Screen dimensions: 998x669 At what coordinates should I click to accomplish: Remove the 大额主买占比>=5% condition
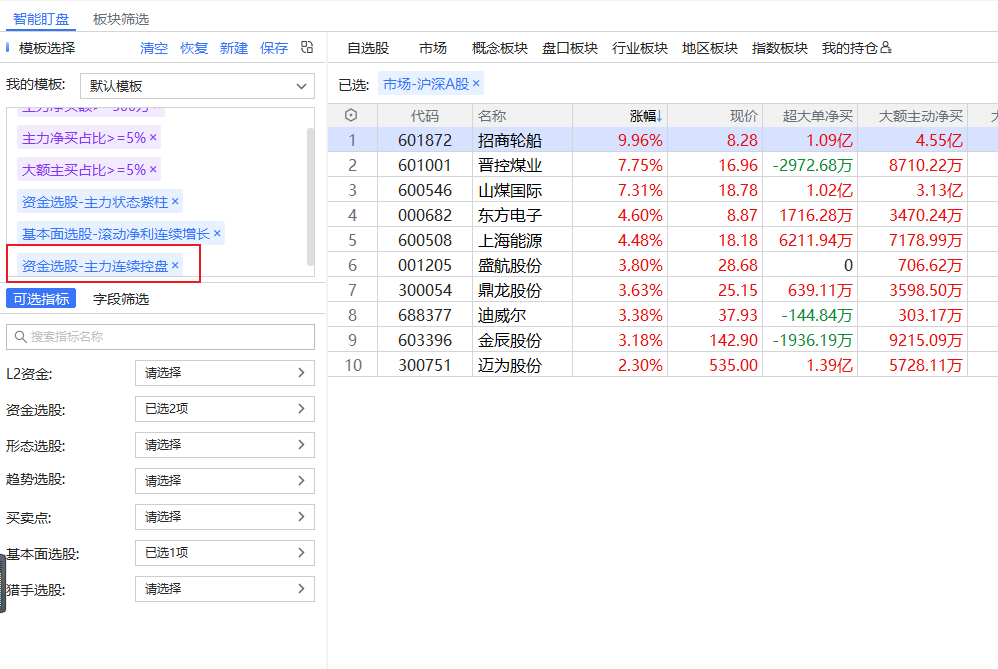pos(153,170)
